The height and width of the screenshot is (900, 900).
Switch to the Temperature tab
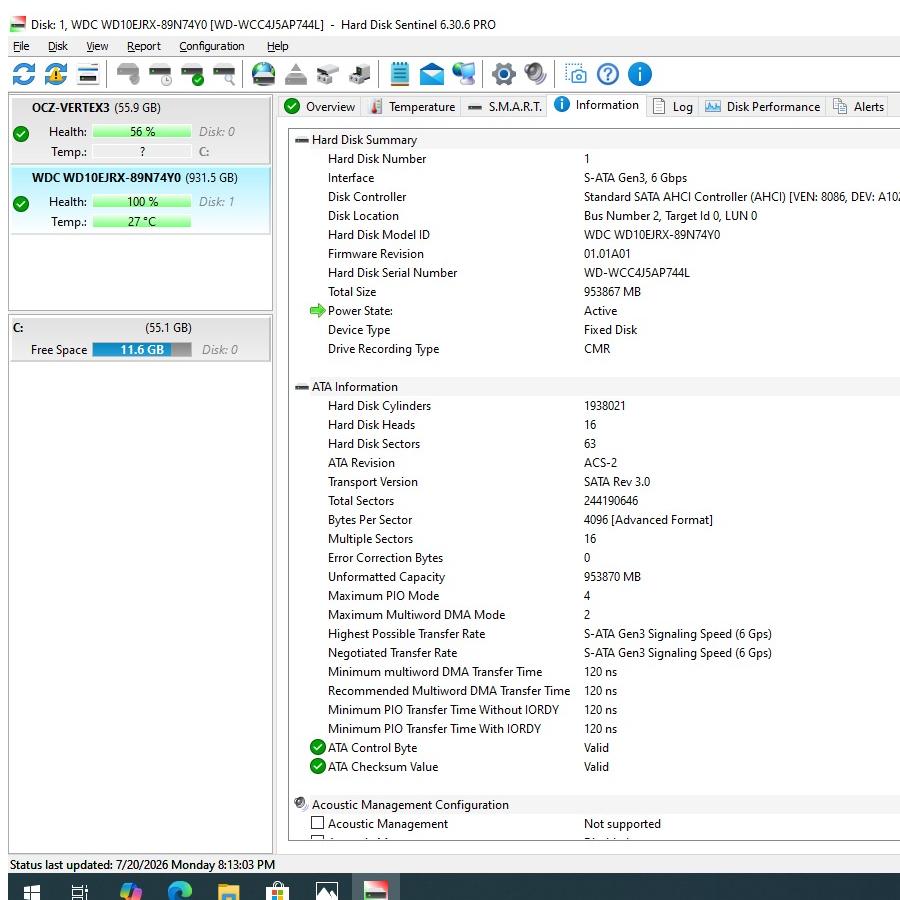pos(413,107)
